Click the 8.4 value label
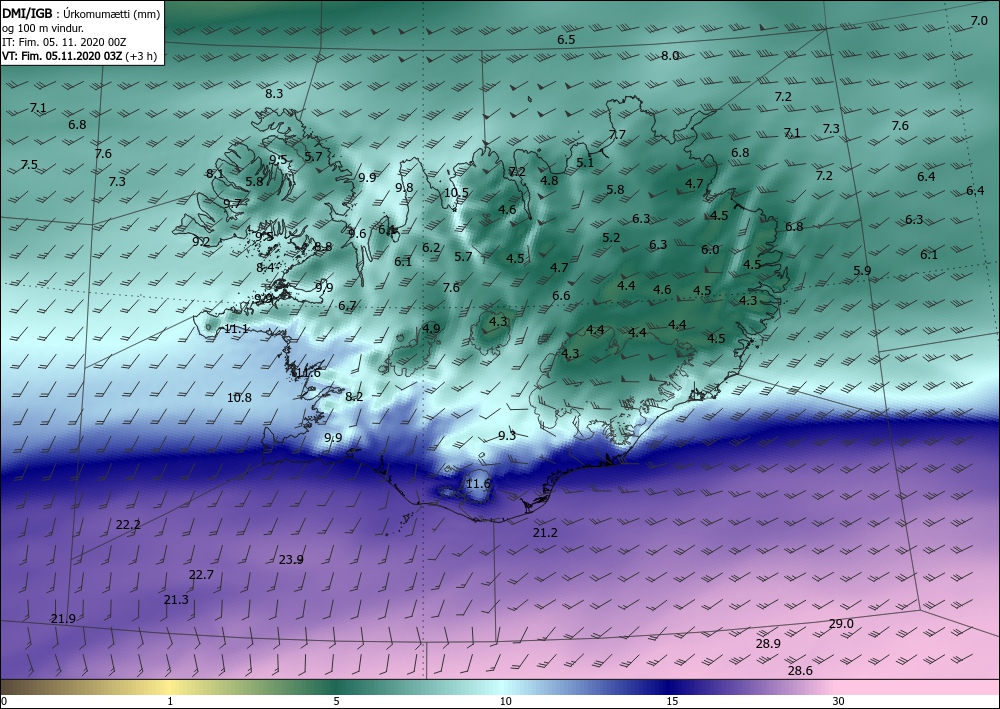This screenshot has width=1000, height=709. coord(265,267)
